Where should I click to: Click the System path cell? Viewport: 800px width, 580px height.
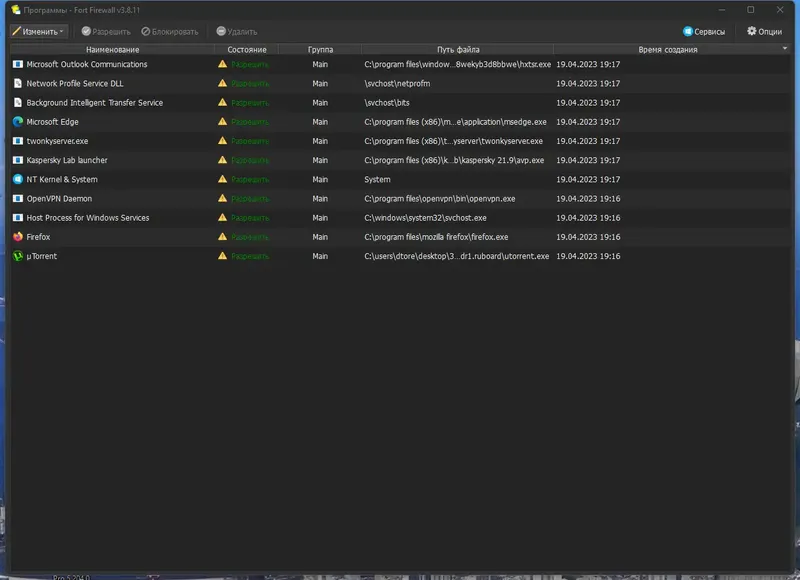(377, 179)
